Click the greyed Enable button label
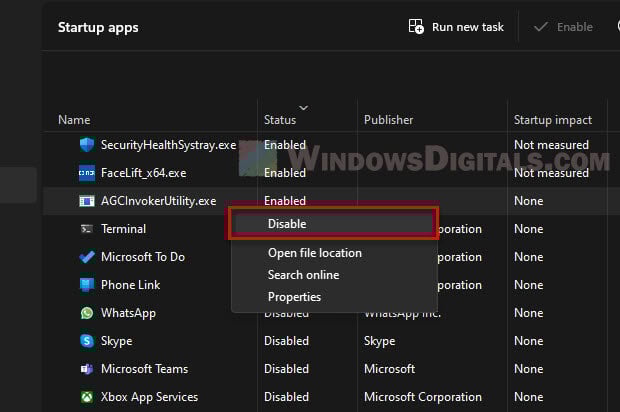 tap(575, 27)
